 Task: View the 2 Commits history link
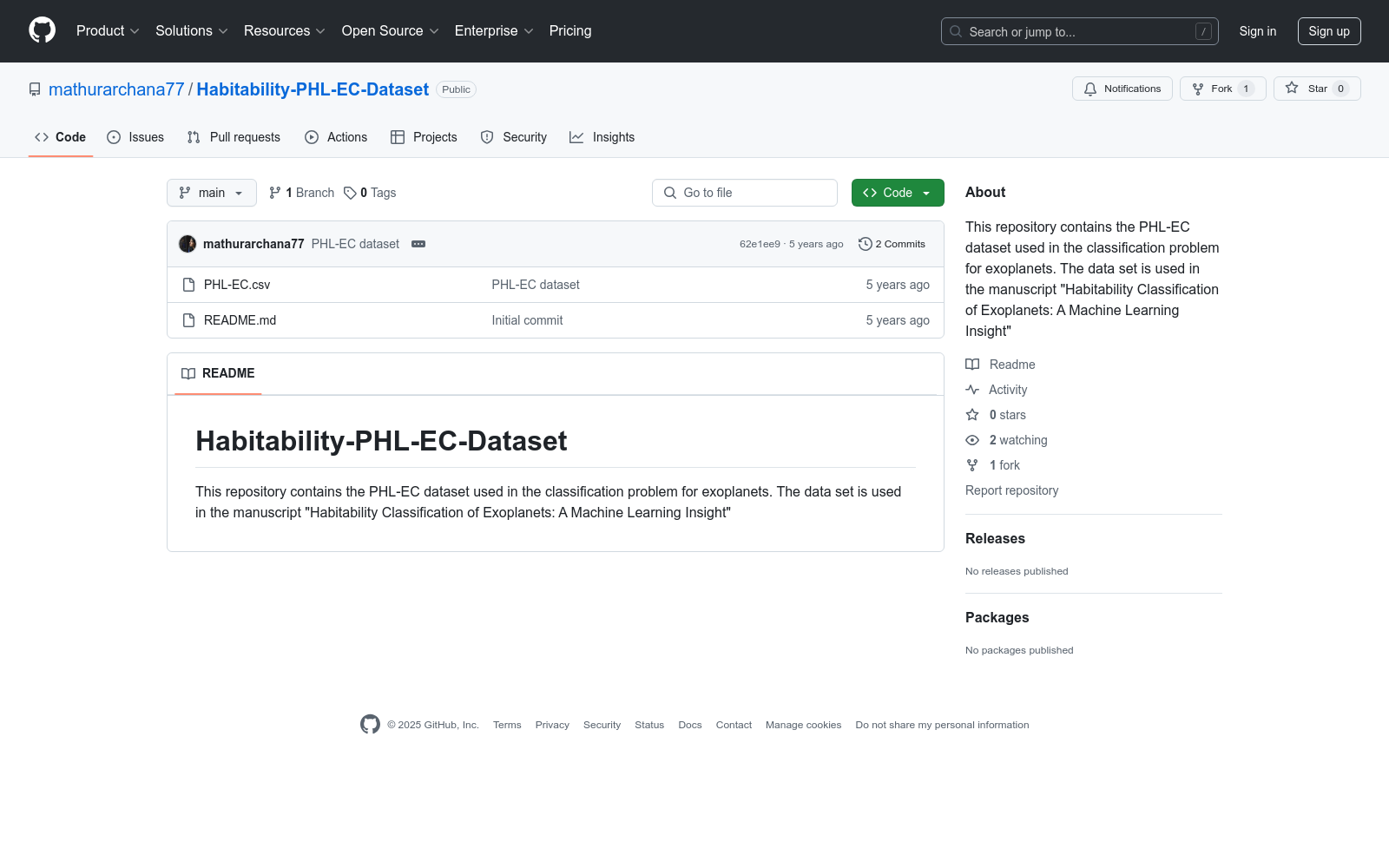point(892,244)
